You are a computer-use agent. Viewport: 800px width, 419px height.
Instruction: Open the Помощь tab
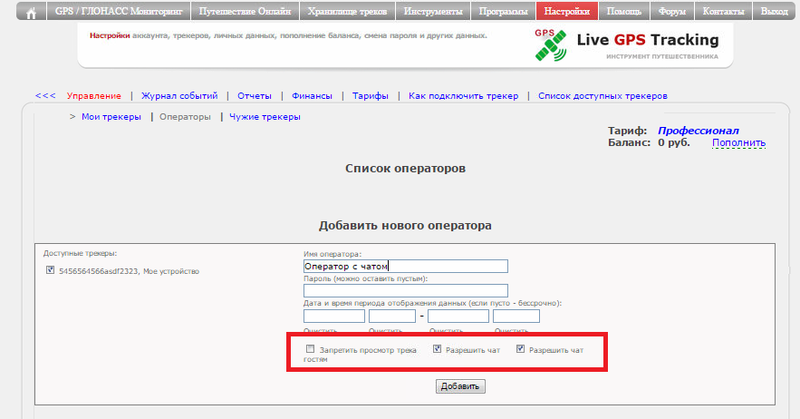(624, 13)
